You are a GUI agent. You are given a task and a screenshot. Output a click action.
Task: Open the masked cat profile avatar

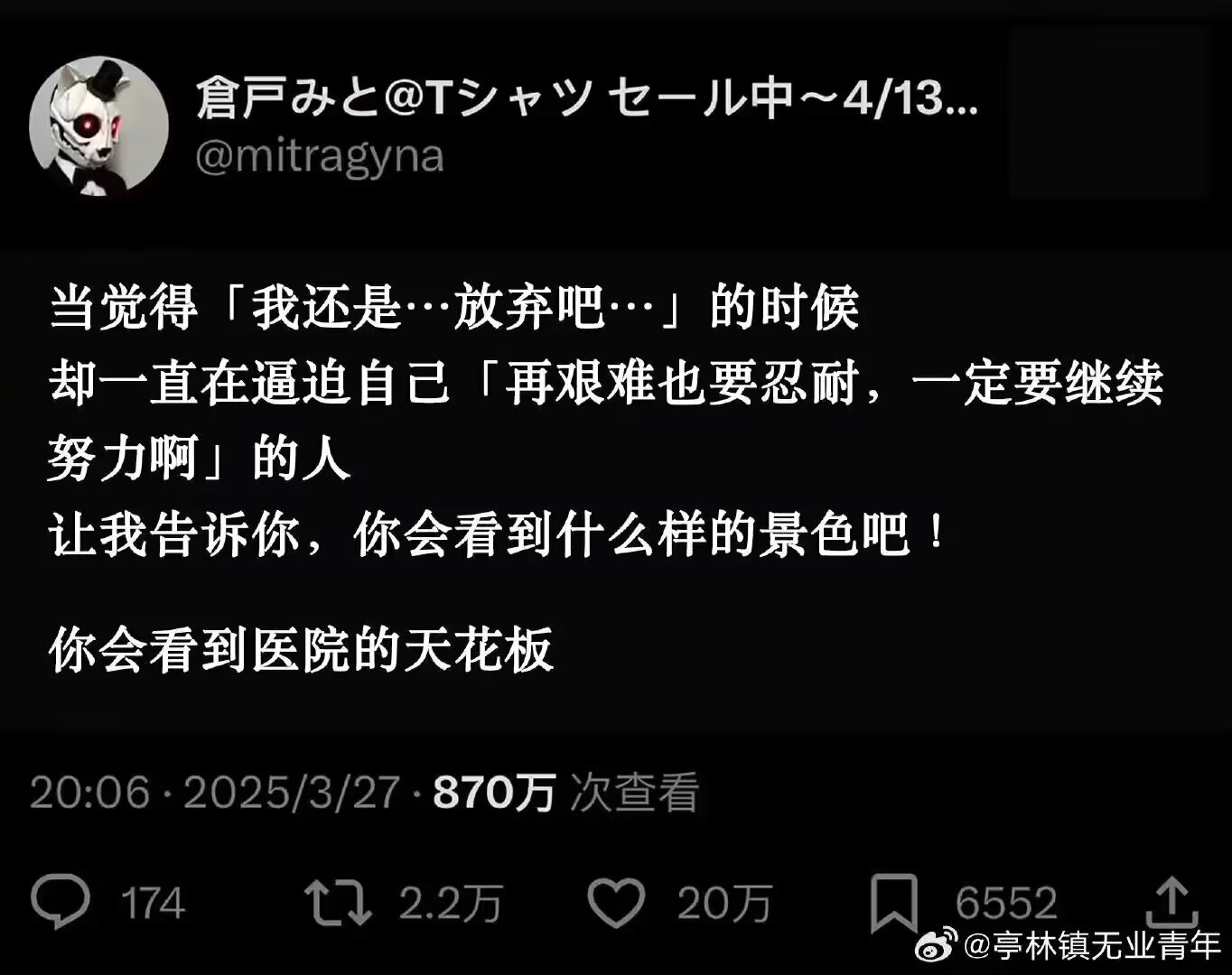point(99,125)
